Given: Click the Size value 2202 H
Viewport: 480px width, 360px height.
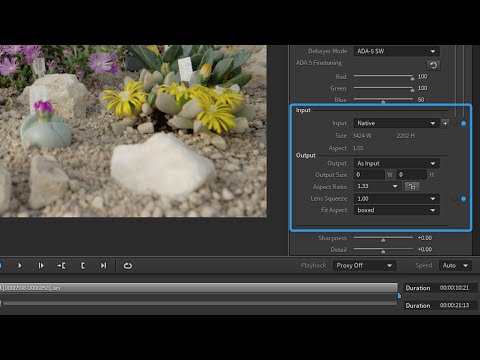Looking at the screenshot, I should pos(406,136).
